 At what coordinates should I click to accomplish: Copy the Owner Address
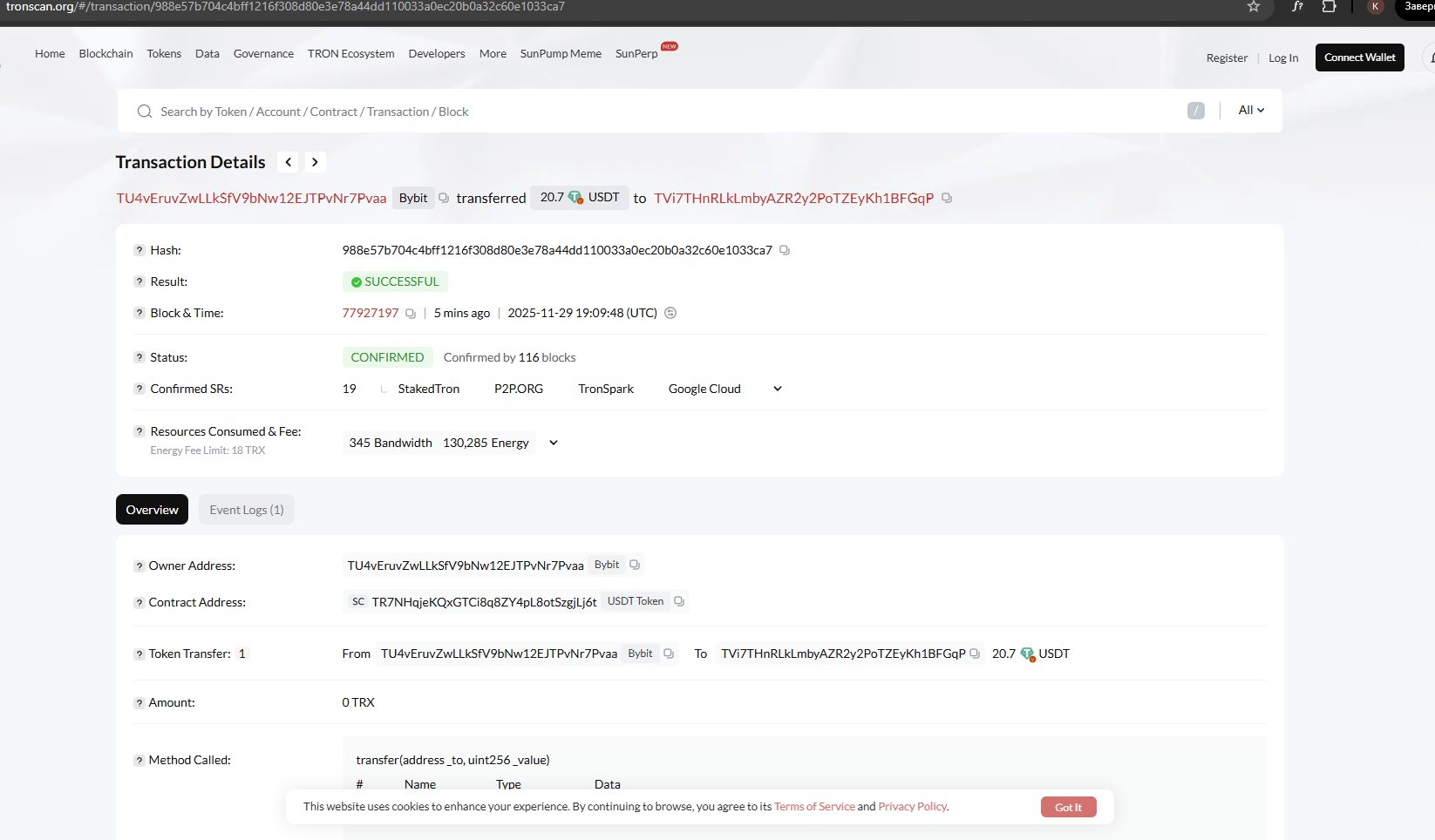(635, 565)
